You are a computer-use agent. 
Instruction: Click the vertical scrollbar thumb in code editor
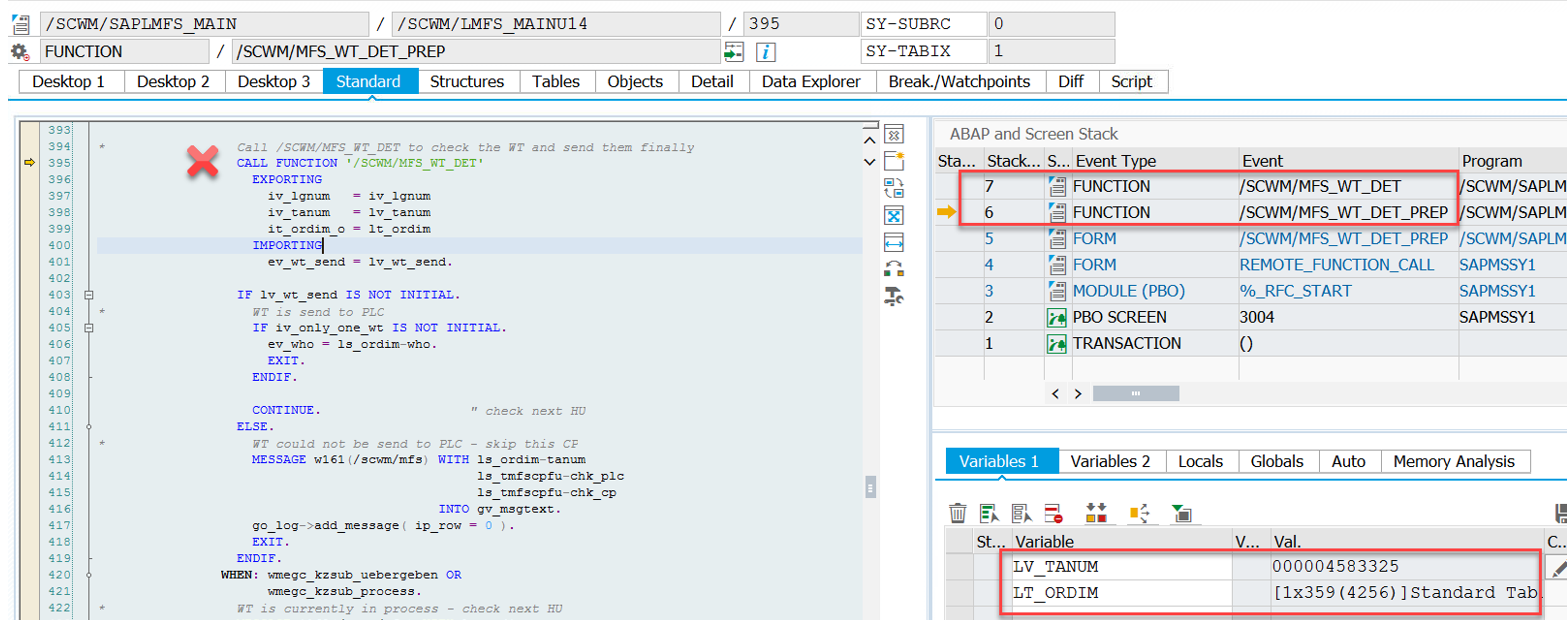(869, 487)
